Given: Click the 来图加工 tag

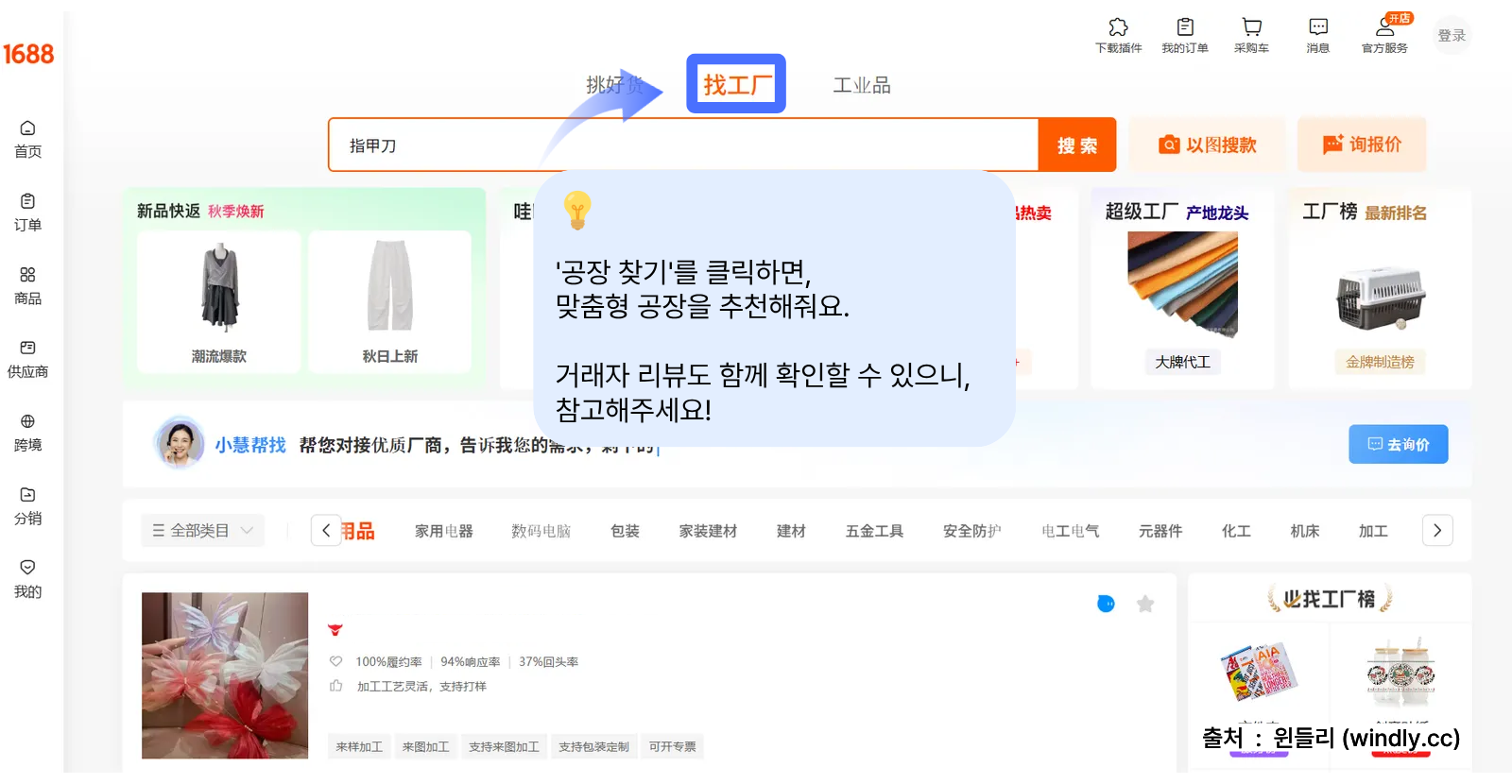Looking at the screenshot, I should [x=425, y=746].
